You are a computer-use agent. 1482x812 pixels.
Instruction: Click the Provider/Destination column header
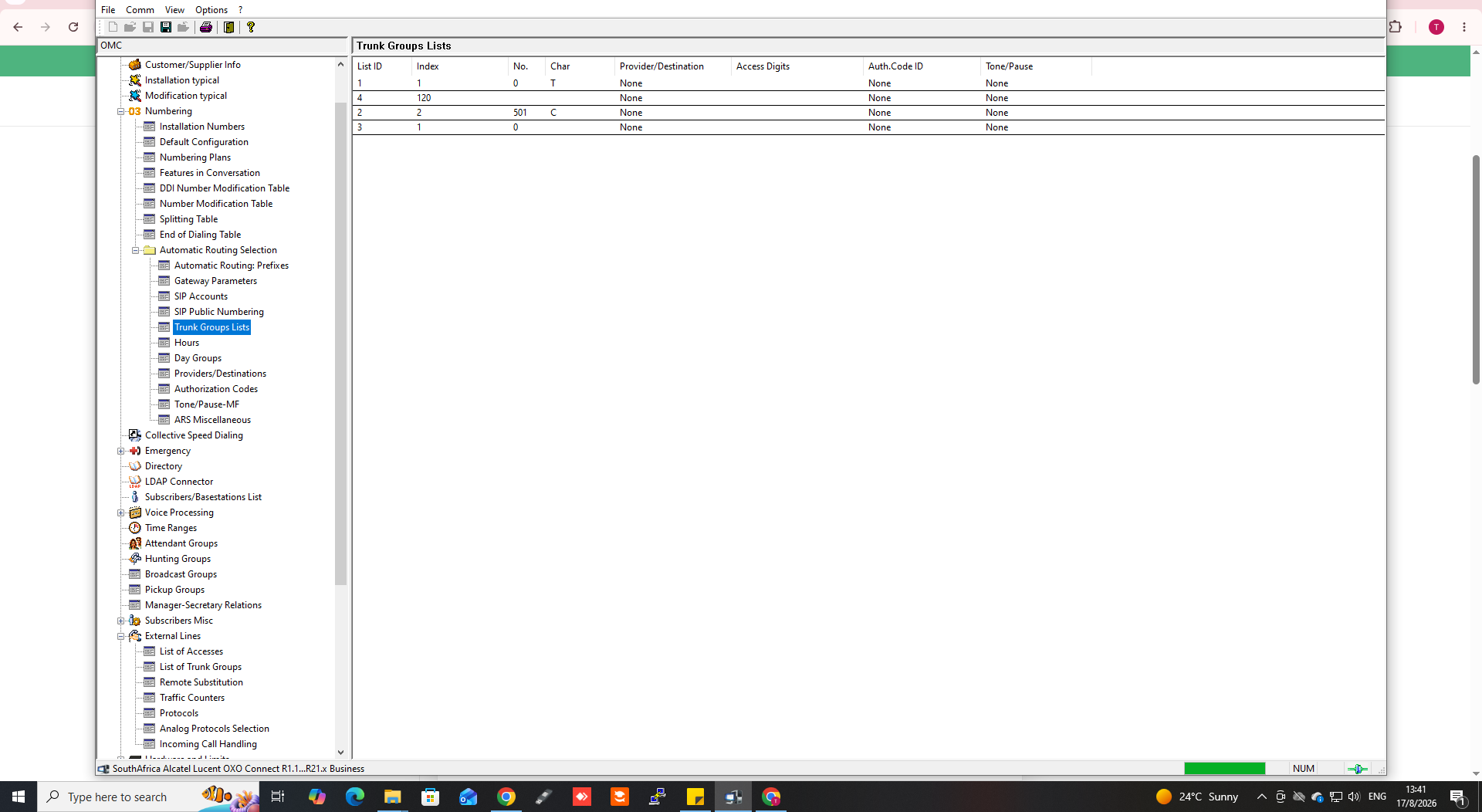[x=672, y=66]
